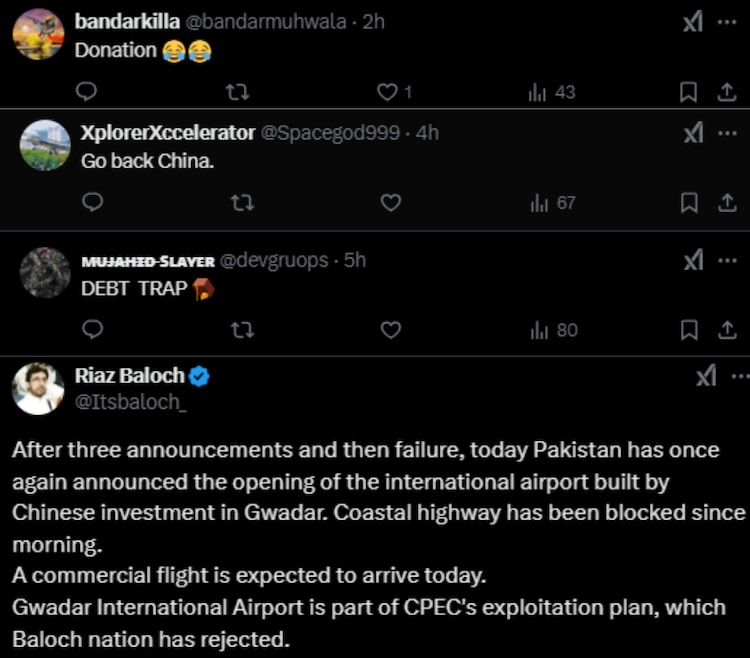The image size is (750, 658).
Task: Open Riaz Baloch's profile name link
Action: [130, 376]
